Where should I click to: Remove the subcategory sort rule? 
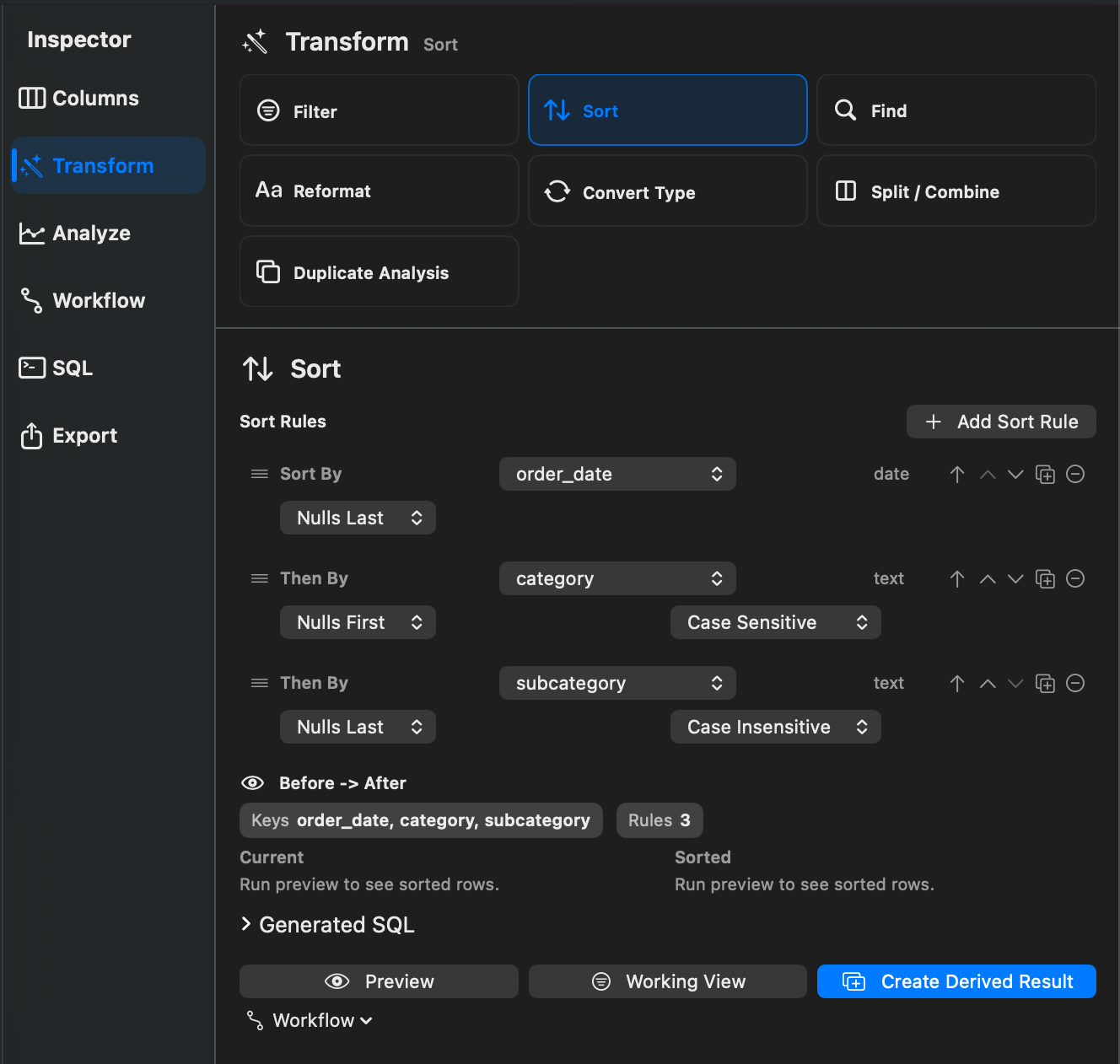pos(1075,683)
